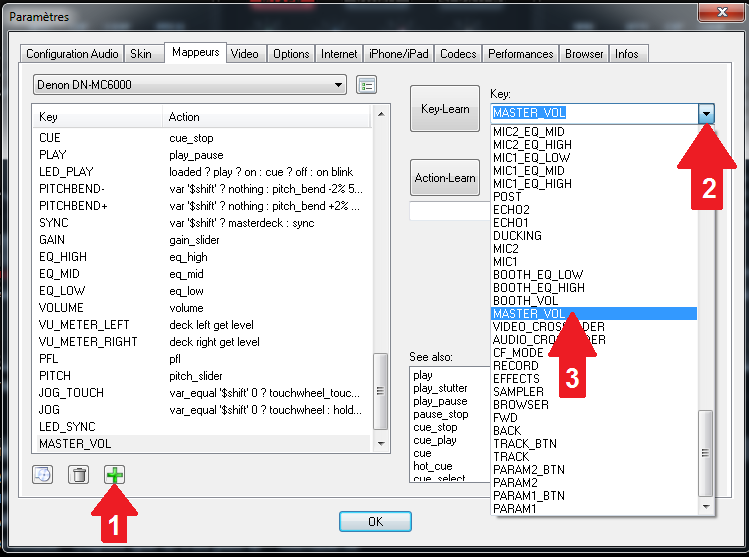Go to the Performances tab

(520, 54)
